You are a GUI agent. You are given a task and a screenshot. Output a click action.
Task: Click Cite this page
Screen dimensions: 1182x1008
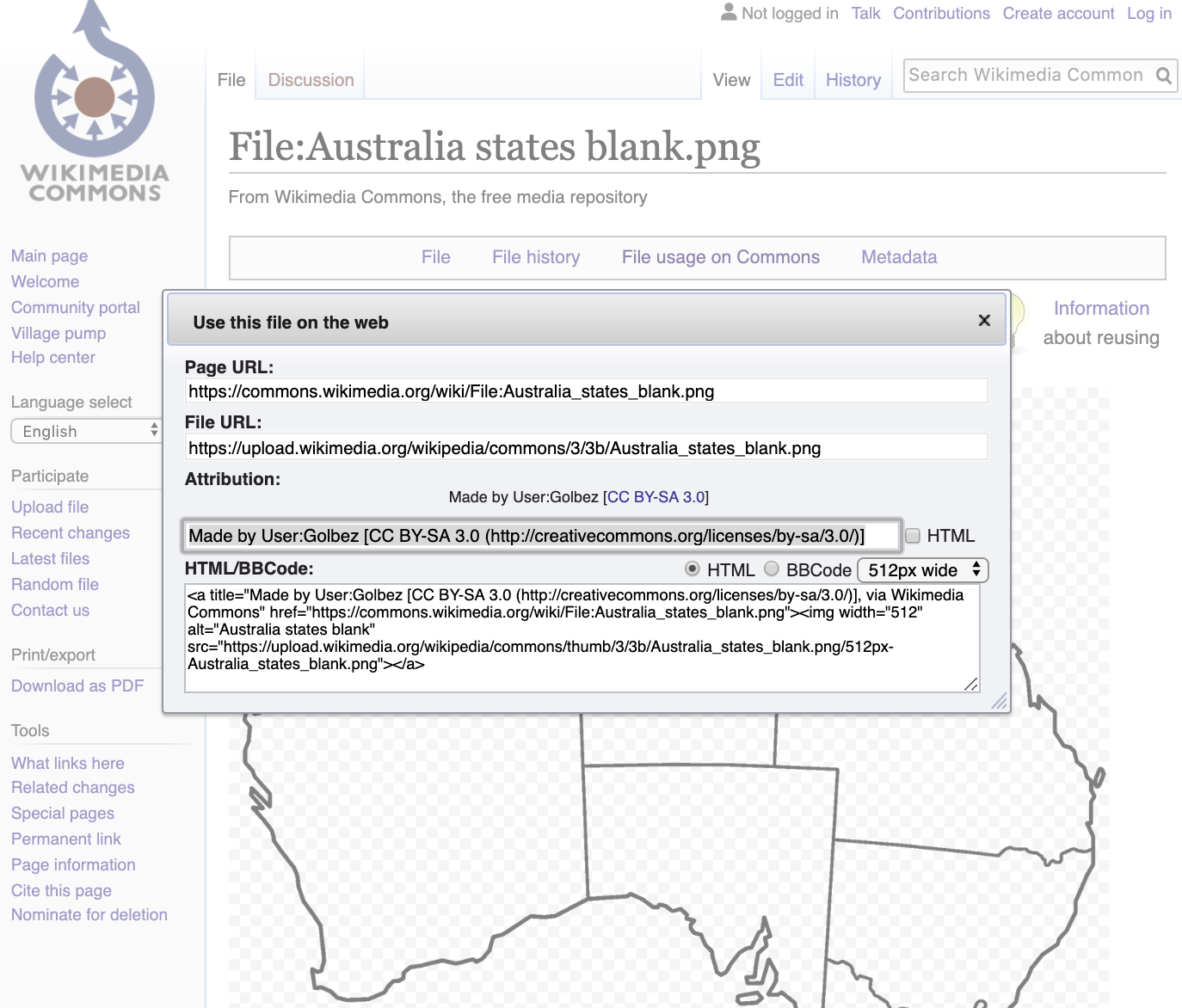tap(61, 890)
